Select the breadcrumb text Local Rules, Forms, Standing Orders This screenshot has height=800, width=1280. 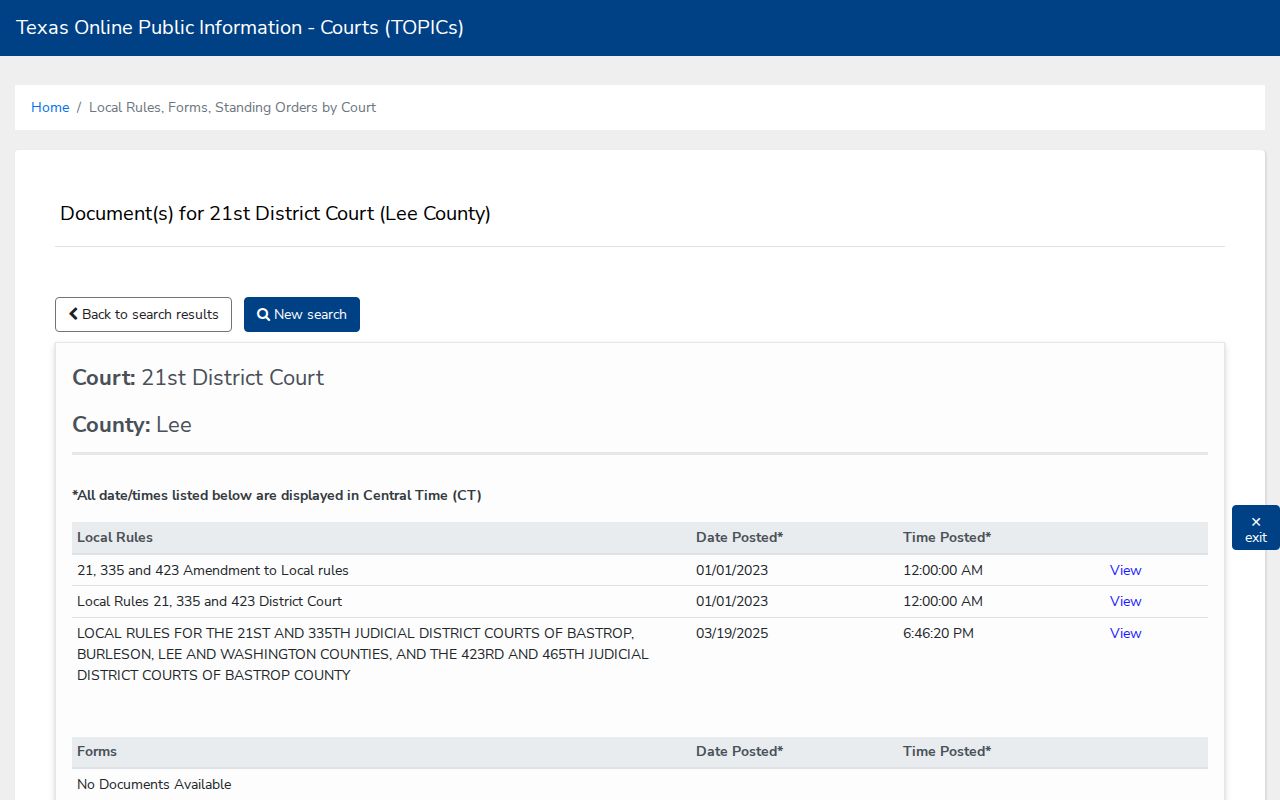coord(232,107)
